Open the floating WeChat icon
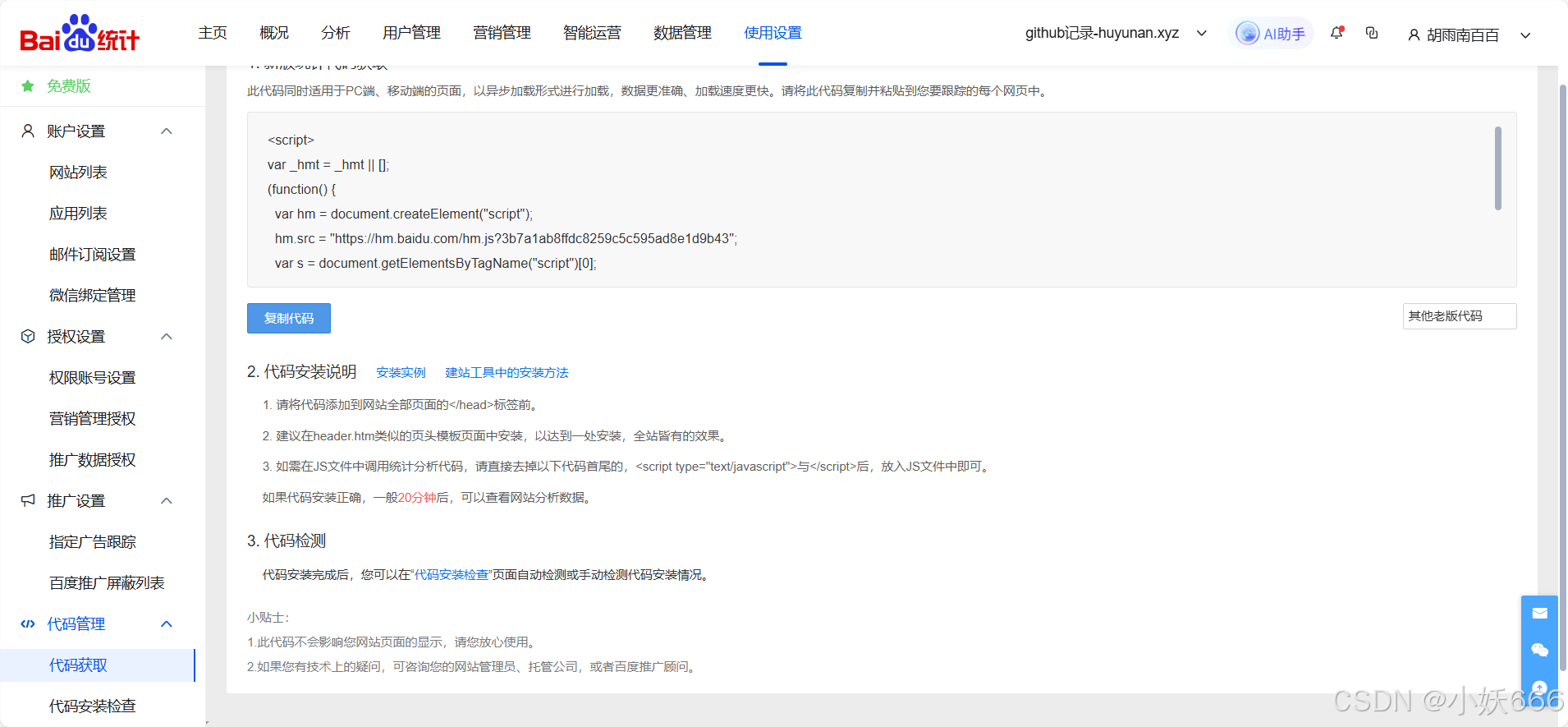 point(1539,650)
